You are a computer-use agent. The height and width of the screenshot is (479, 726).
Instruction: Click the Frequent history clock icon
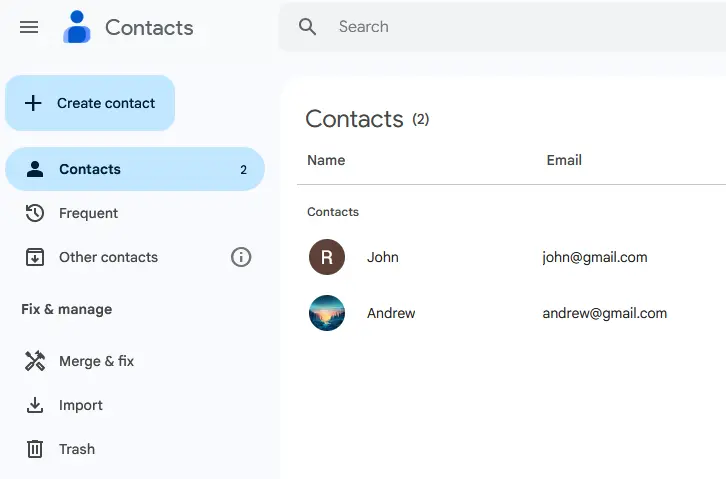pyautogui.click(x=35, y=213)
